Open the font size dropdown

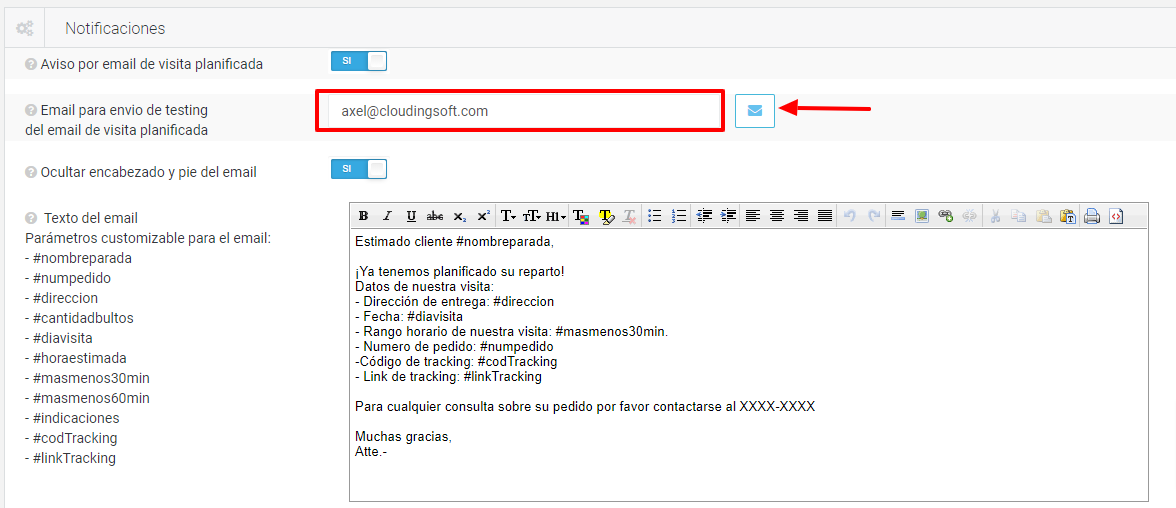click(x=532, y=216)
